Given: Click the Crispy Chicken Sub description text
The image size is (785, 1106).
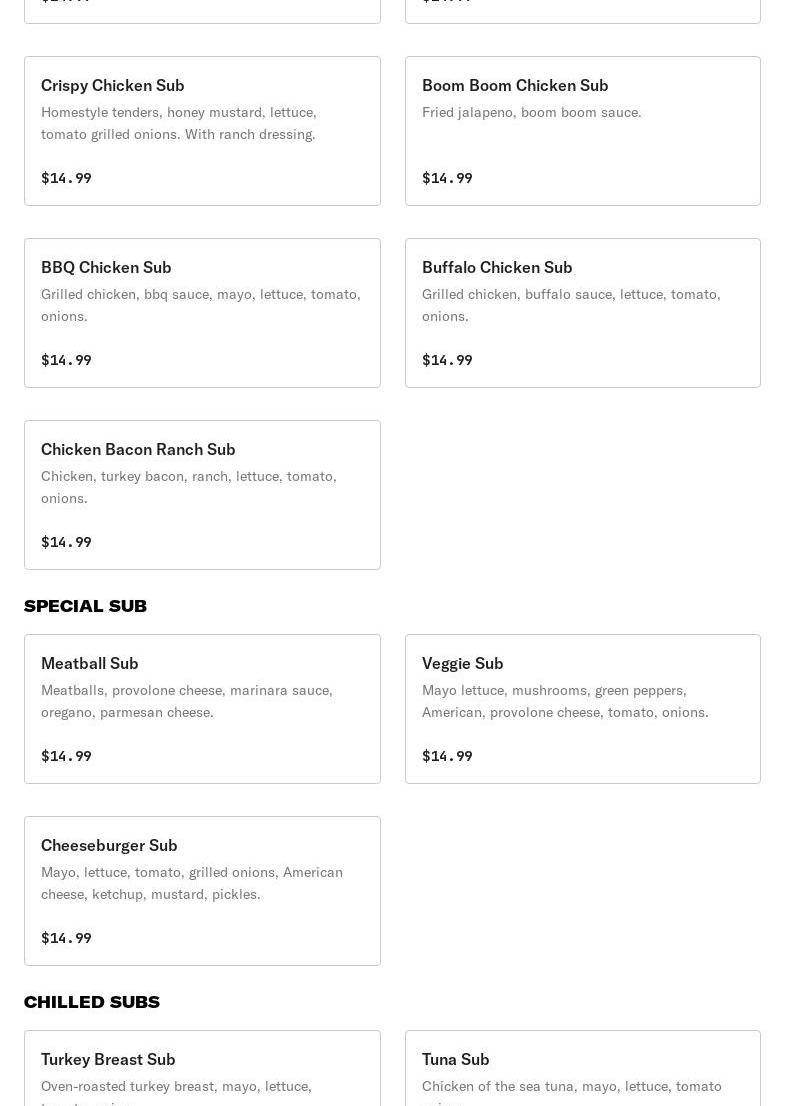Looking at the screenshot, I should pos(178,123).
